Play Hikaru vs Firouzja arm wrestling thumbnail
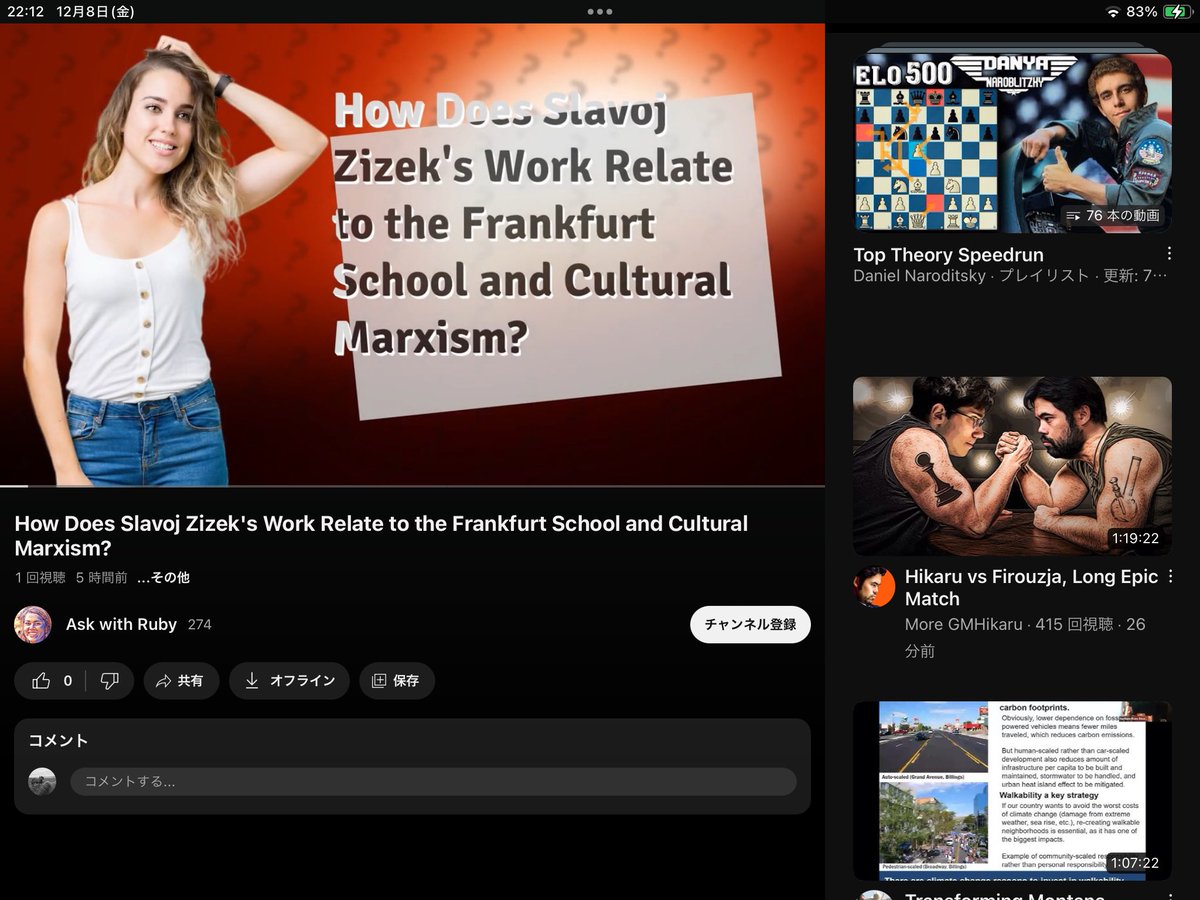 pyautogui.click(x=1012, y=466)
